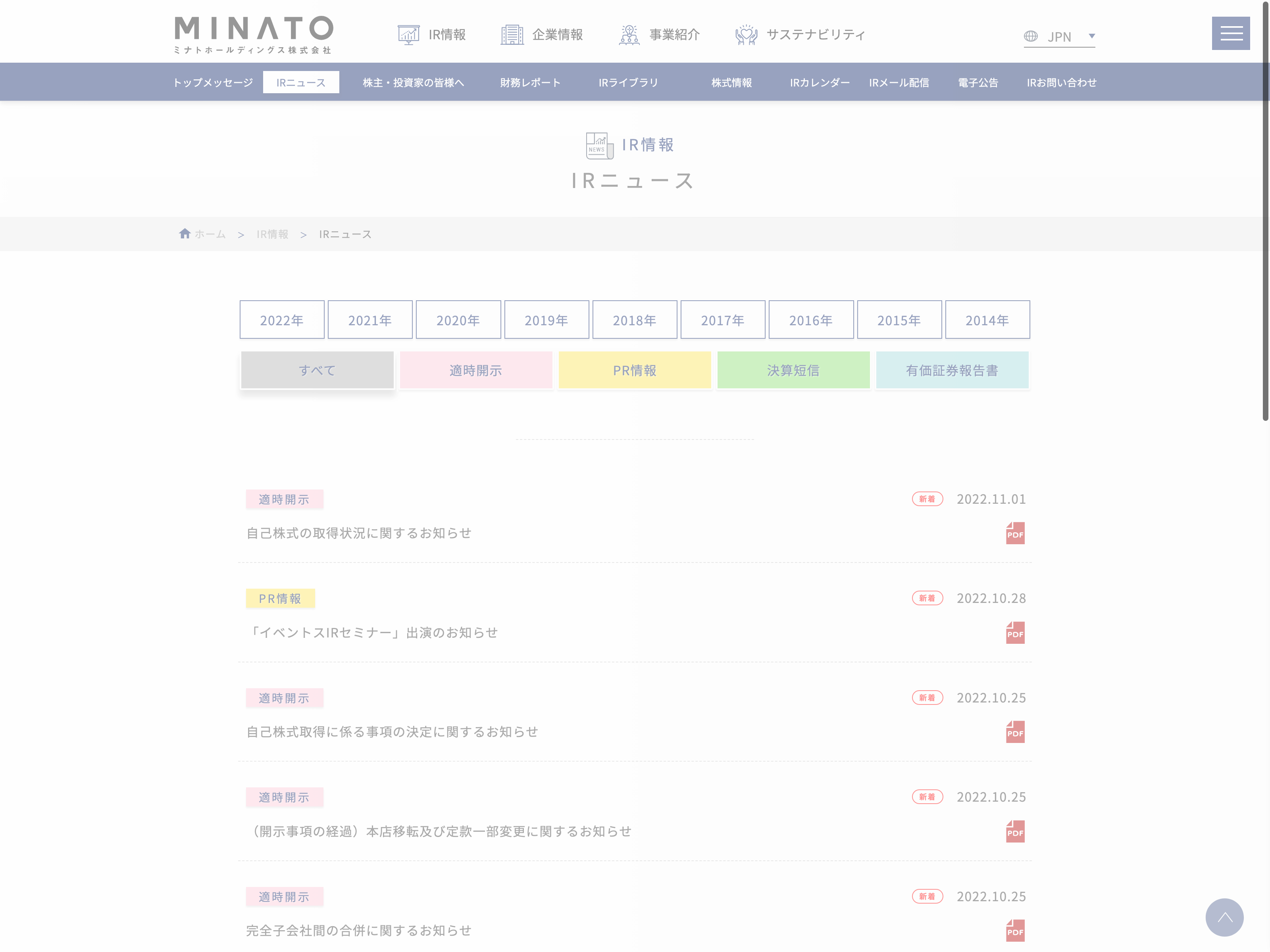
Task: Open 財務レポート in the sub navigation
Action: pos(530,82)
